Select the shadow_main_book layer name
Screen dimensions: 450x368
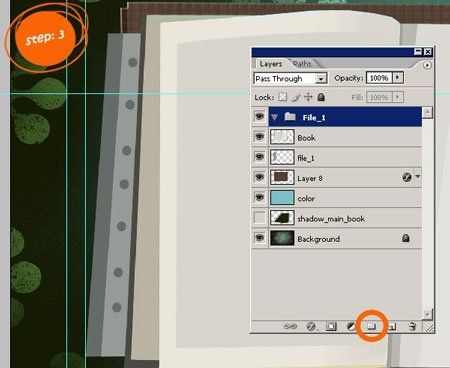click(331, 219)
